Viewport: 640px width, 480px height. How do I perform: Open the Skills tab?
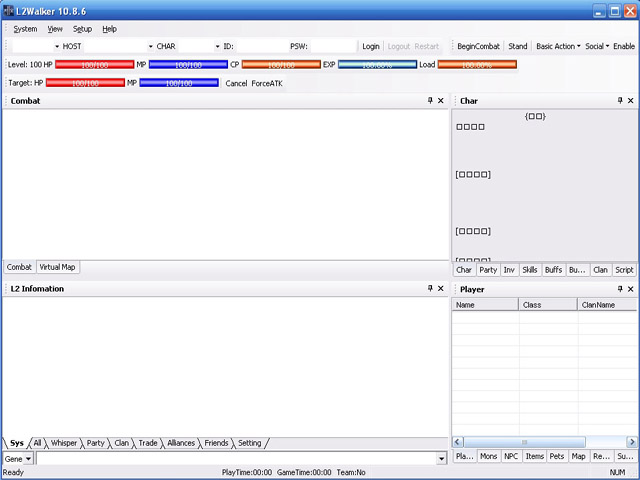530,270
